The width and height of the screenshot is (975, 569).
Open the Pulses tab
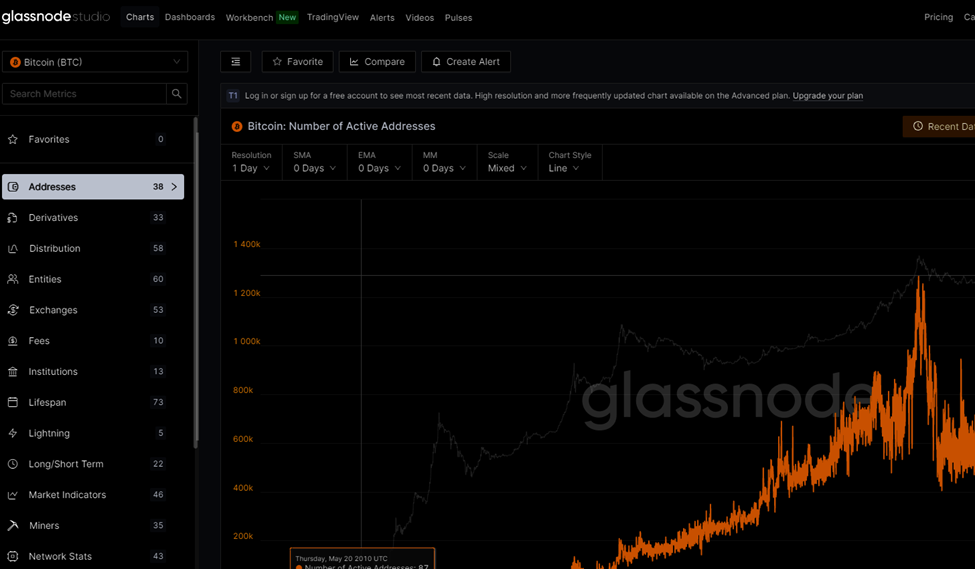click(x=458, y=17)
